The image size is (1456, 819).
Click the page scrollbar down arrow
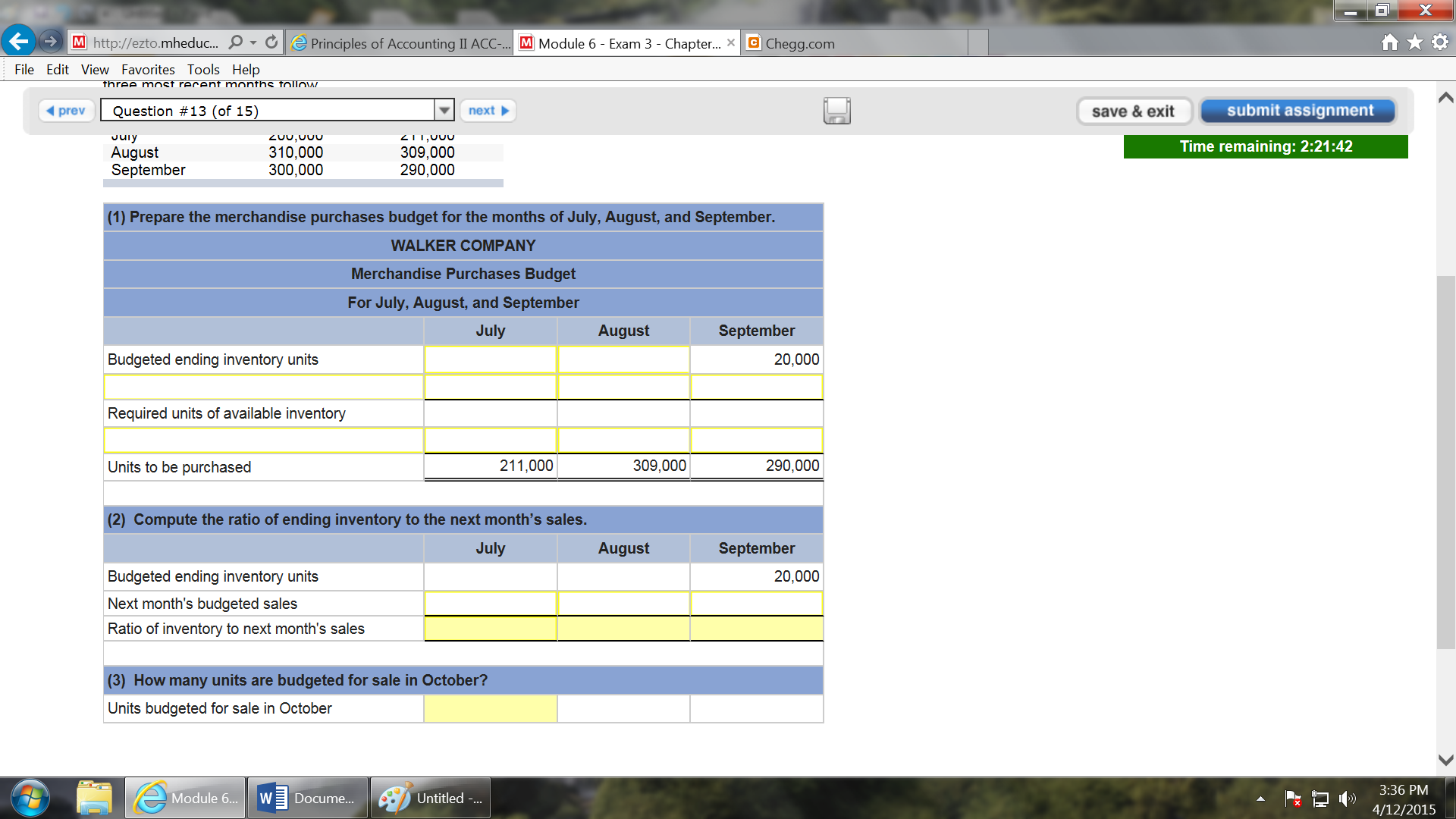pos(1446,760)
